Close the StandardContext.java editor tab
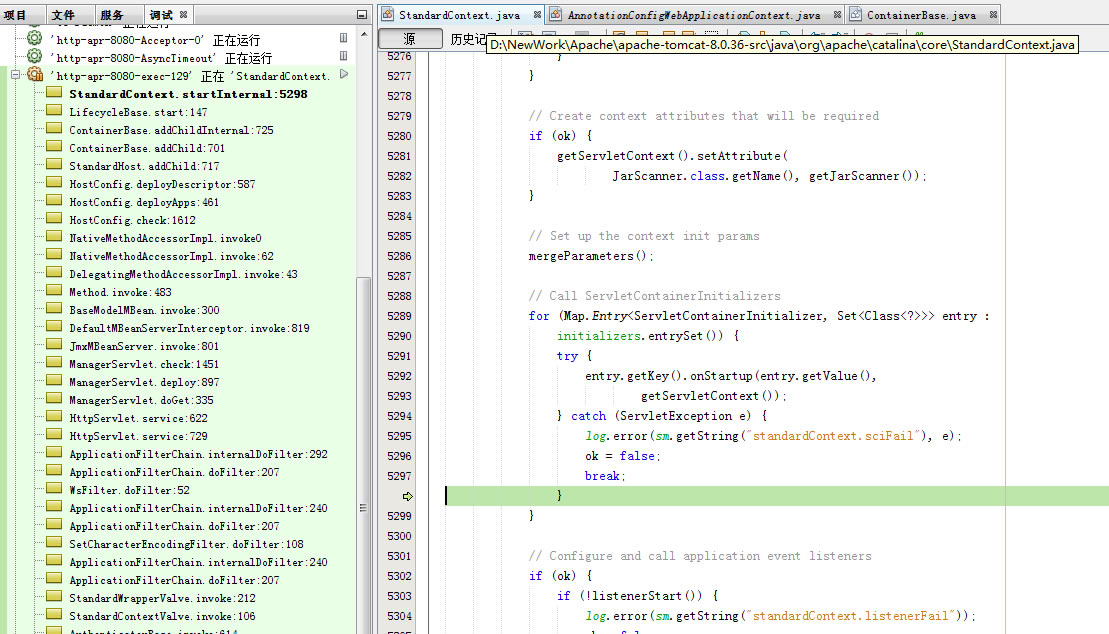The height and width of the screenshot is (634, 1109). 538,15
